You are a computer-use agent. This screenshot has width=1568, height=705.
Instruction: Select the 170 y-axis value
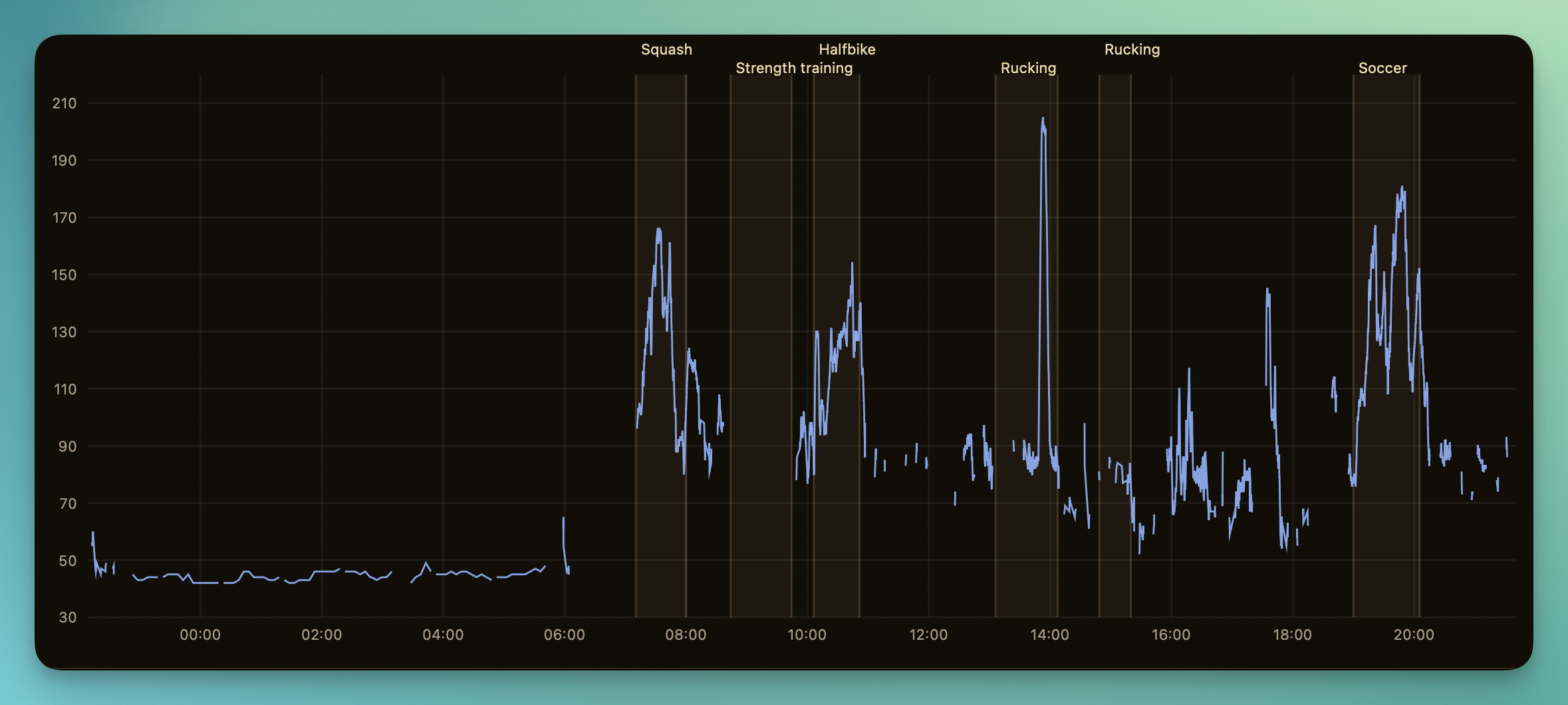click(x=65, y=217)
